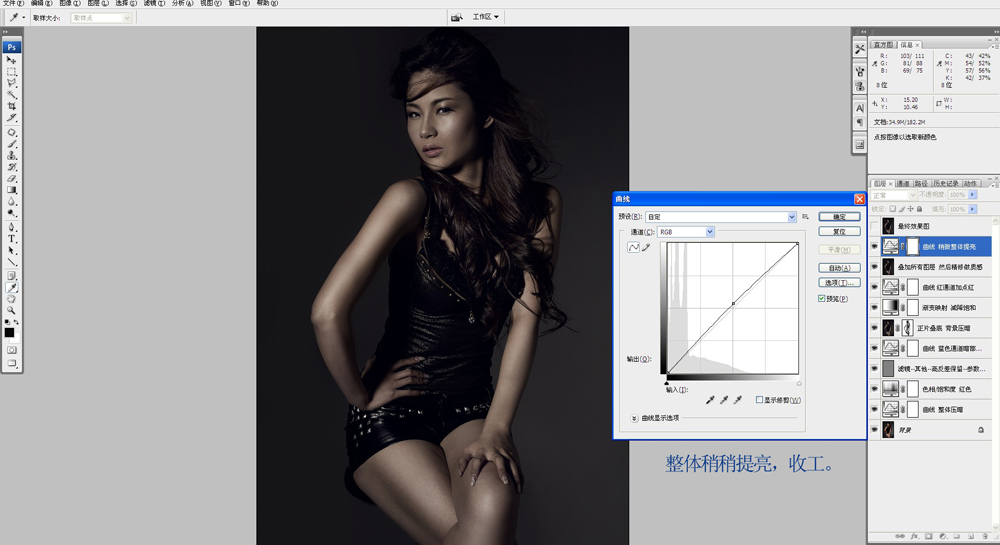Select the Path Selection tool
1000x545 pixels.
coord(11,251)
